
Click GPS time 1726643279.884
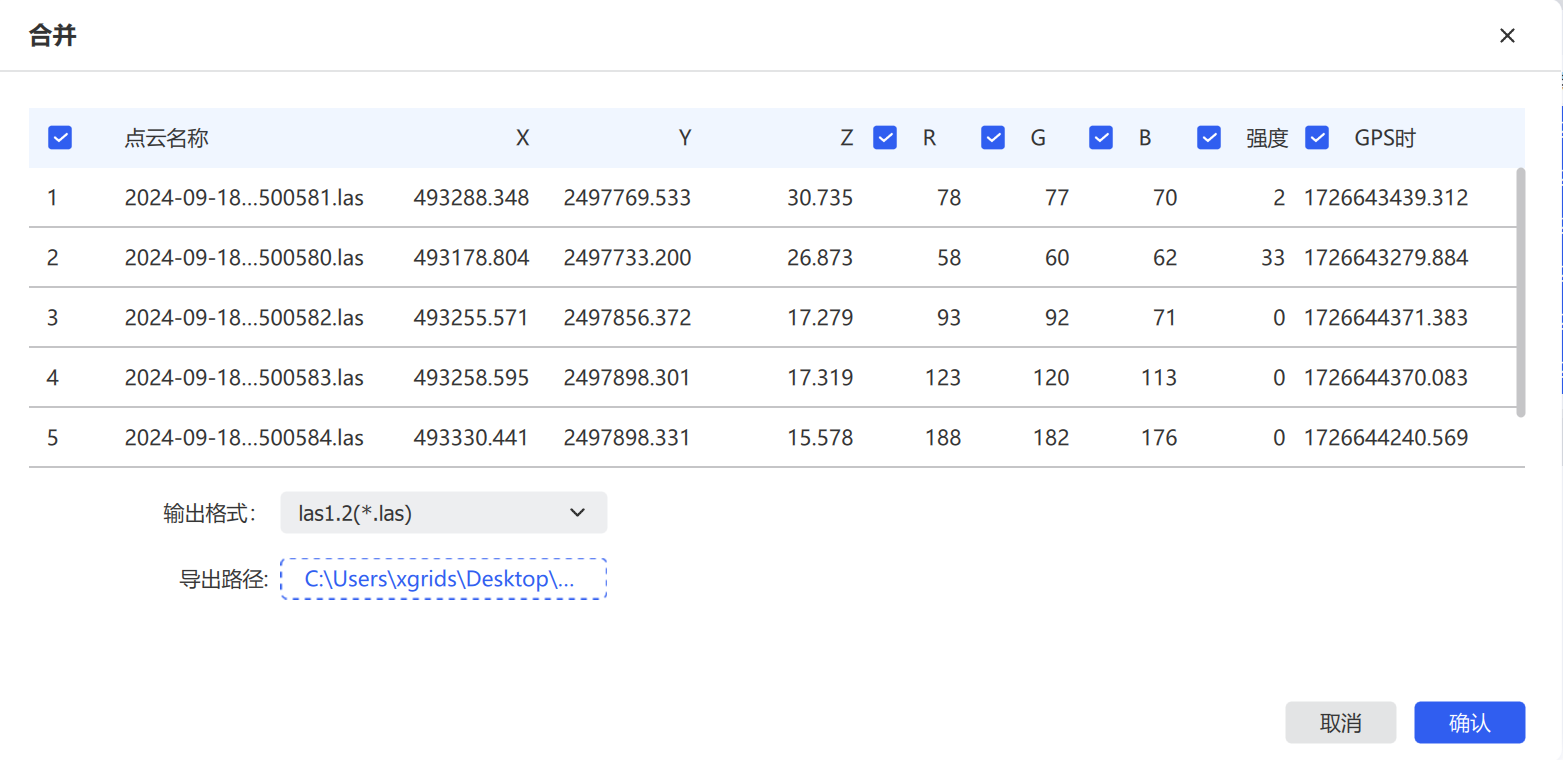tap(1386, 258)
